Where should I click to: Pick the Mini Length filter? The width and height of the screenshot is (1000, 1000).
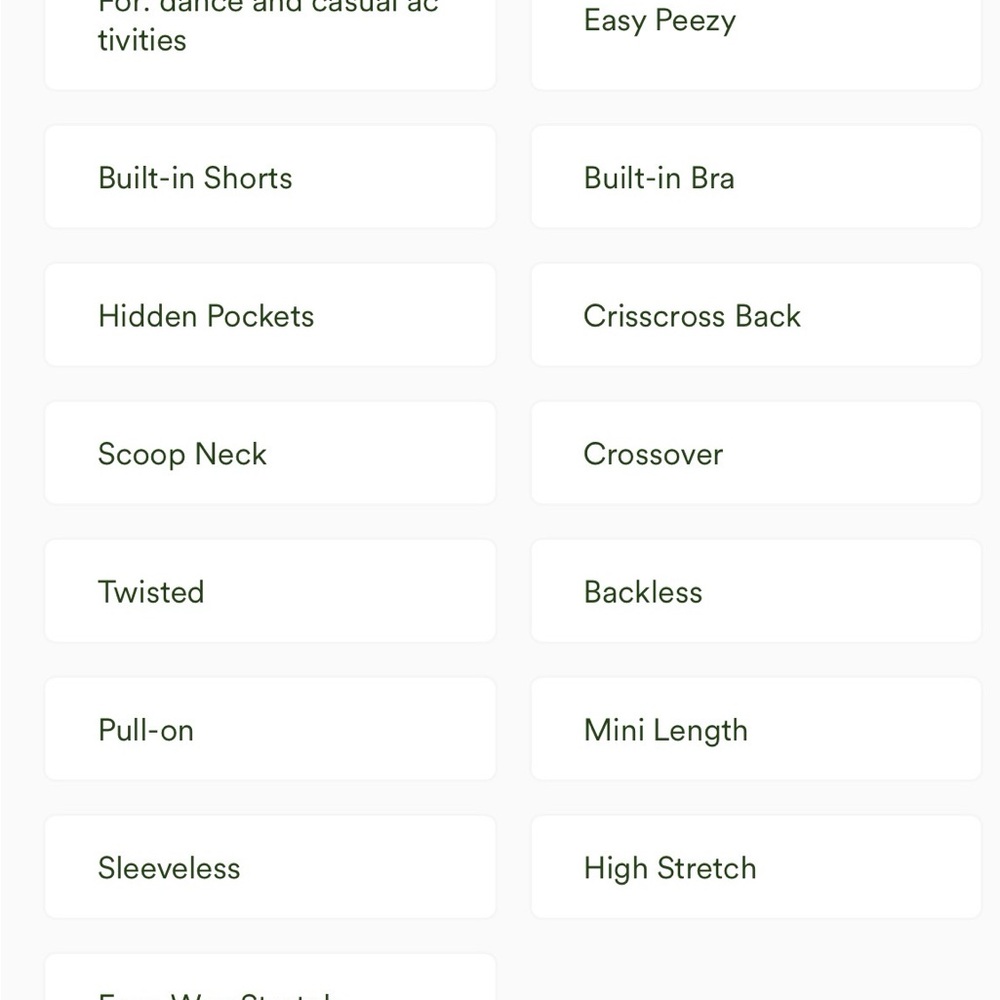tap(756, 729)
